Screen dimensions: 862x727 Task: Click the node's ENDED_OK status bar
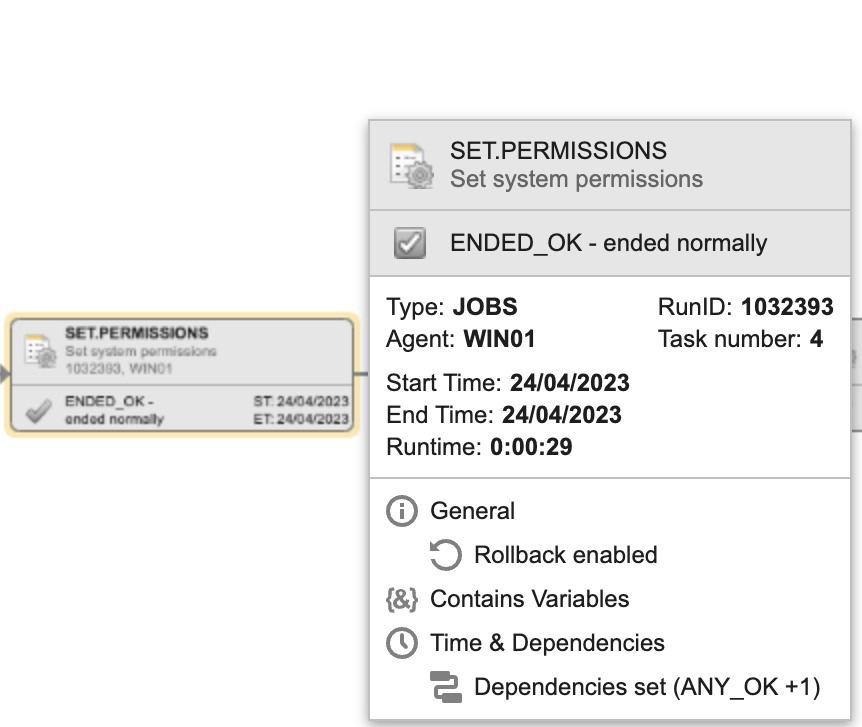[x=182, y=409]
